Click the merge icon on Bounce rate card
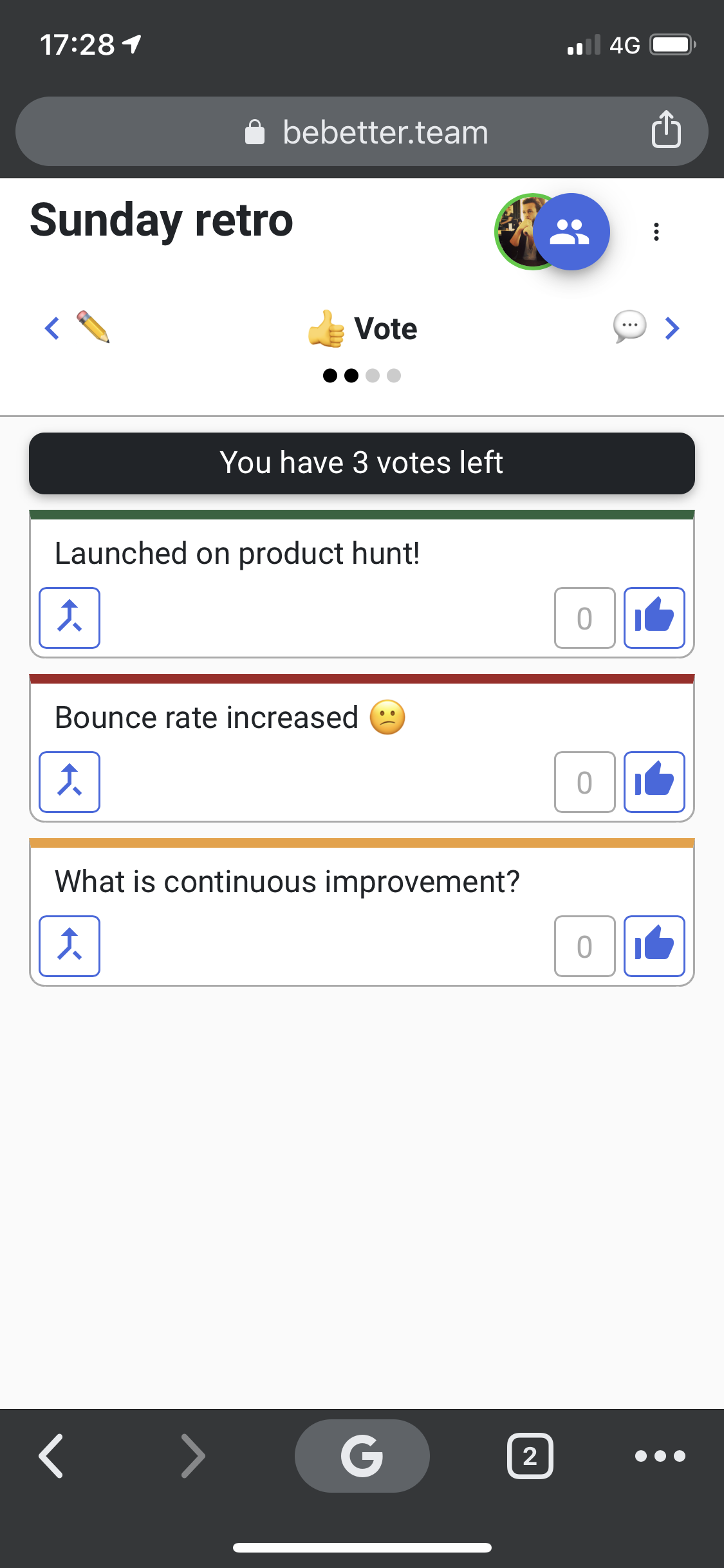 click(70, 782)
